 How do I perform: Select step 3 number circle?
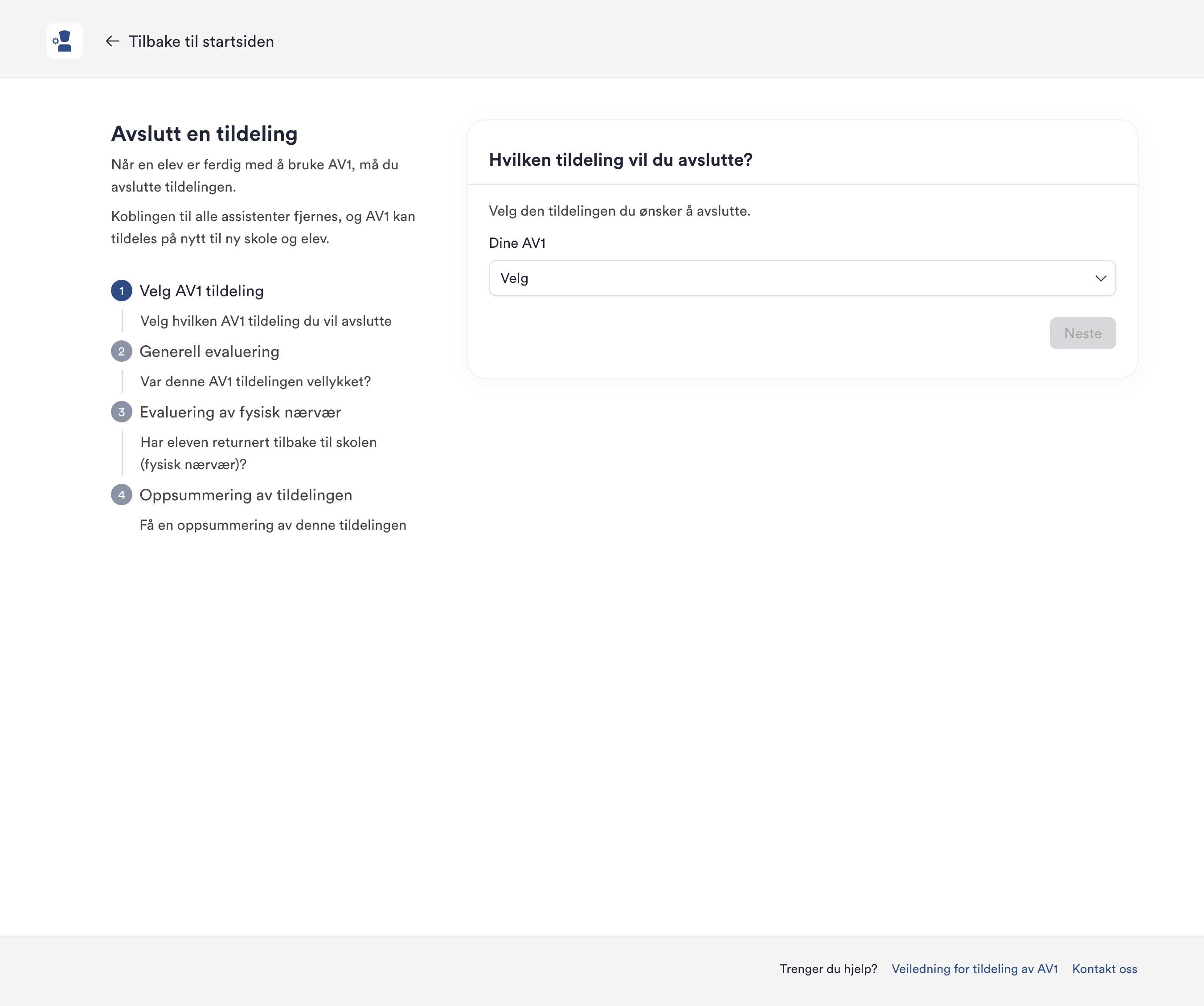[122, 412]
